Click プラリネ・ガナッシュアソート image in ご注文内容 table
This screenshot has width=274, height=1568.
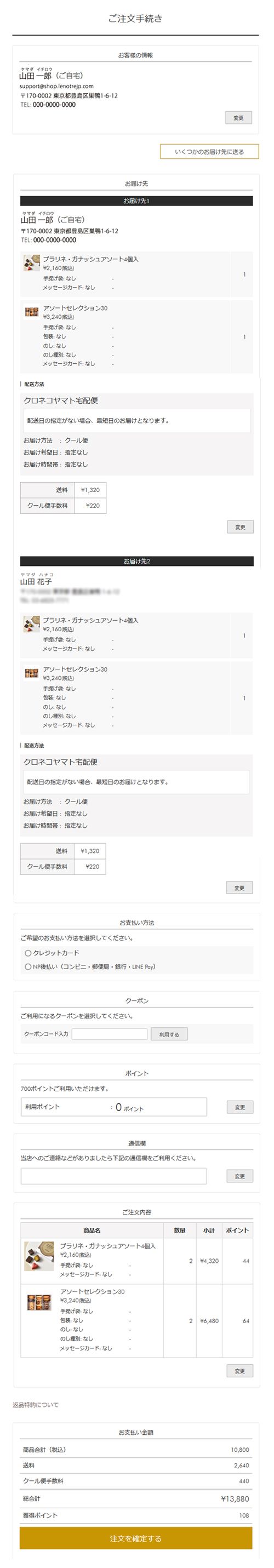tap(39, 1256)
